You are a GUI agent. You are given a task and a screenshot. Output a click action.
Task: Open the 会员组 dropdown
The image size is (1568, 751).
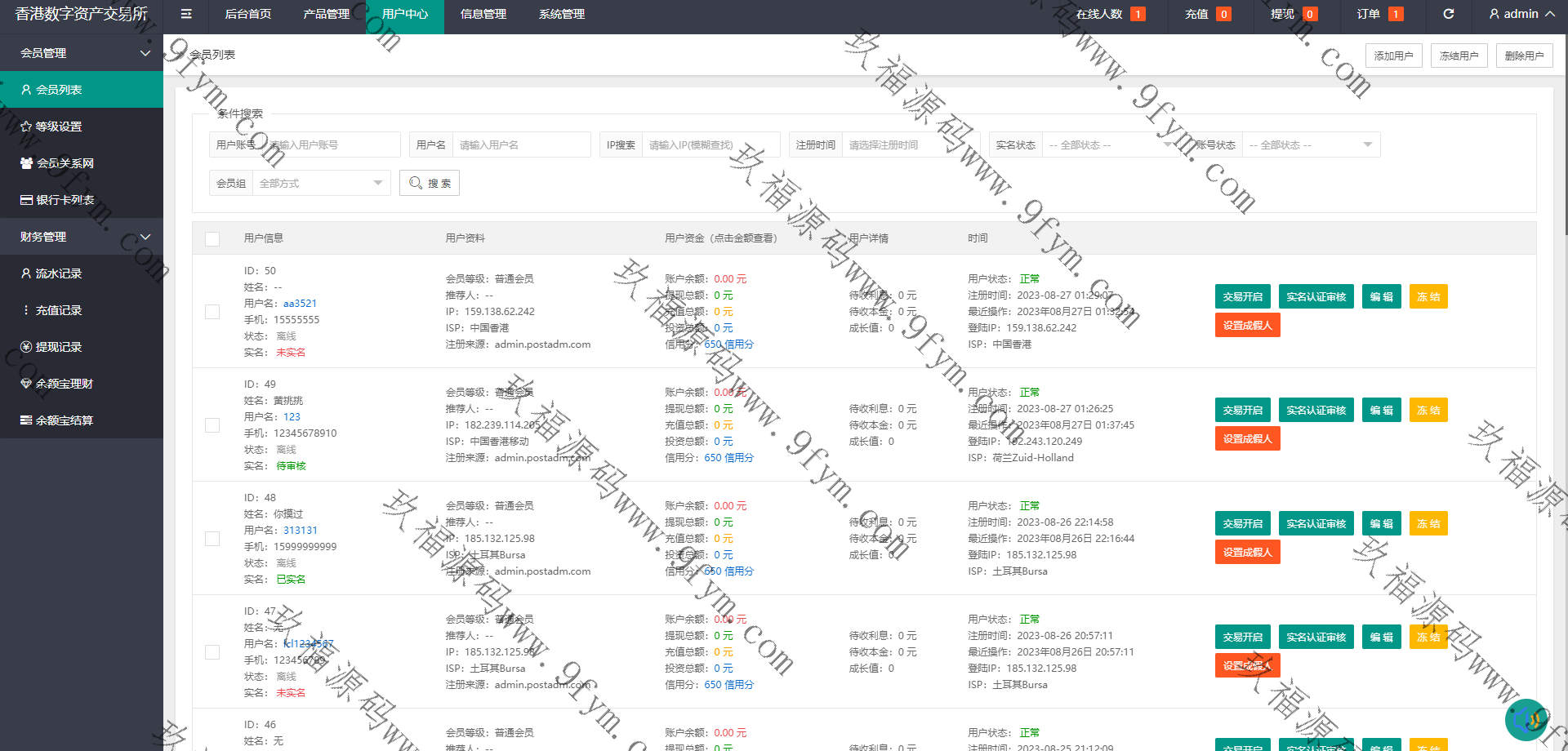pos(321,184)
